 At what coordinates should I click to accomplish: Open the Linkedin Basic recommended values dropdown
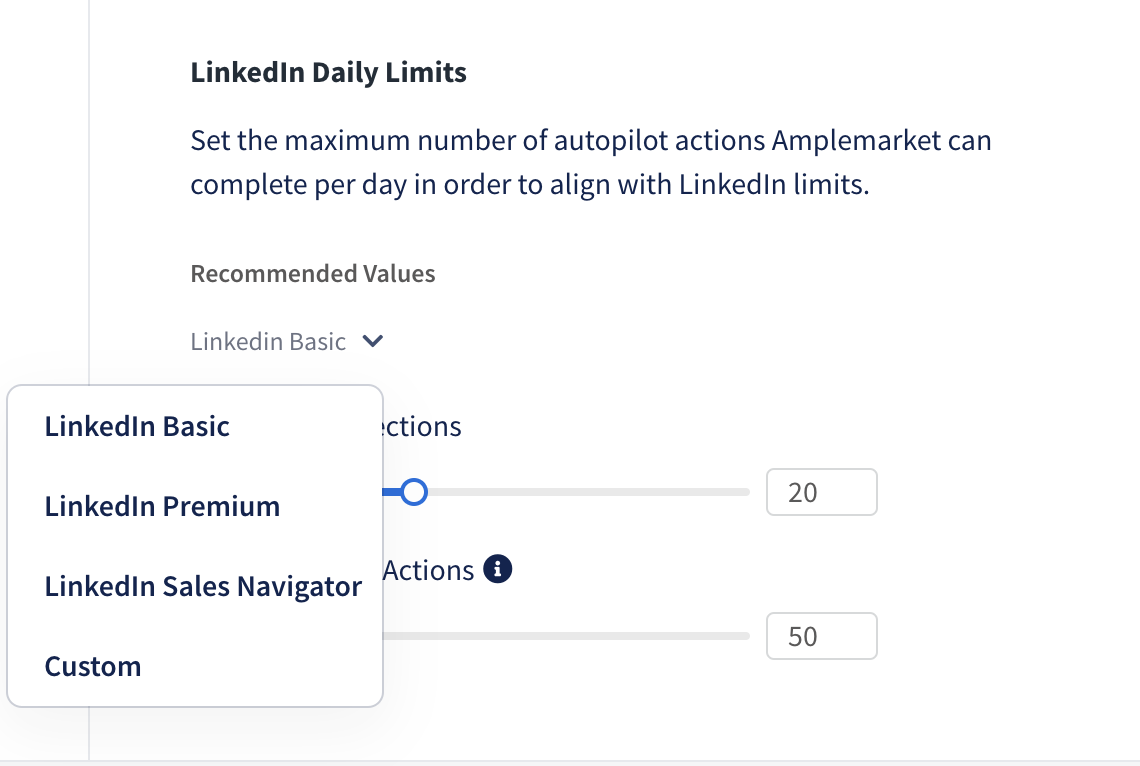(x=286, y=341)
